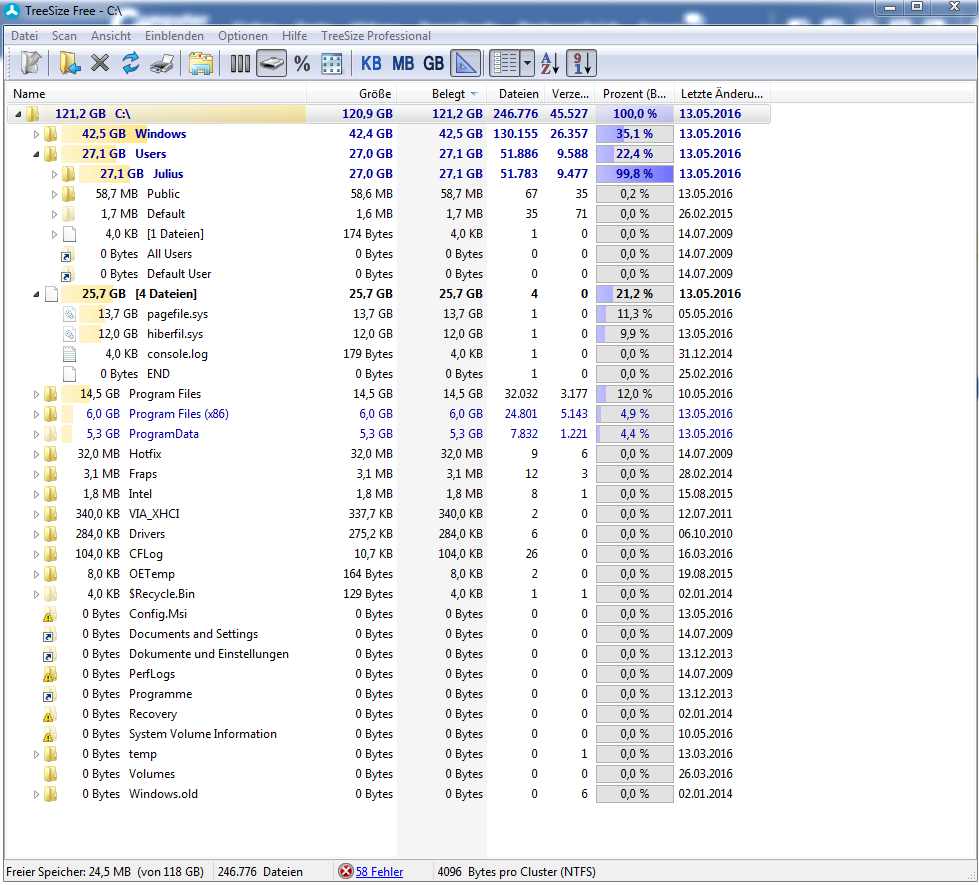Image resolution: width=979 pixels, height=885 pixels.
Task: Expand the Public folder node
Action: [x=54, y=194]
